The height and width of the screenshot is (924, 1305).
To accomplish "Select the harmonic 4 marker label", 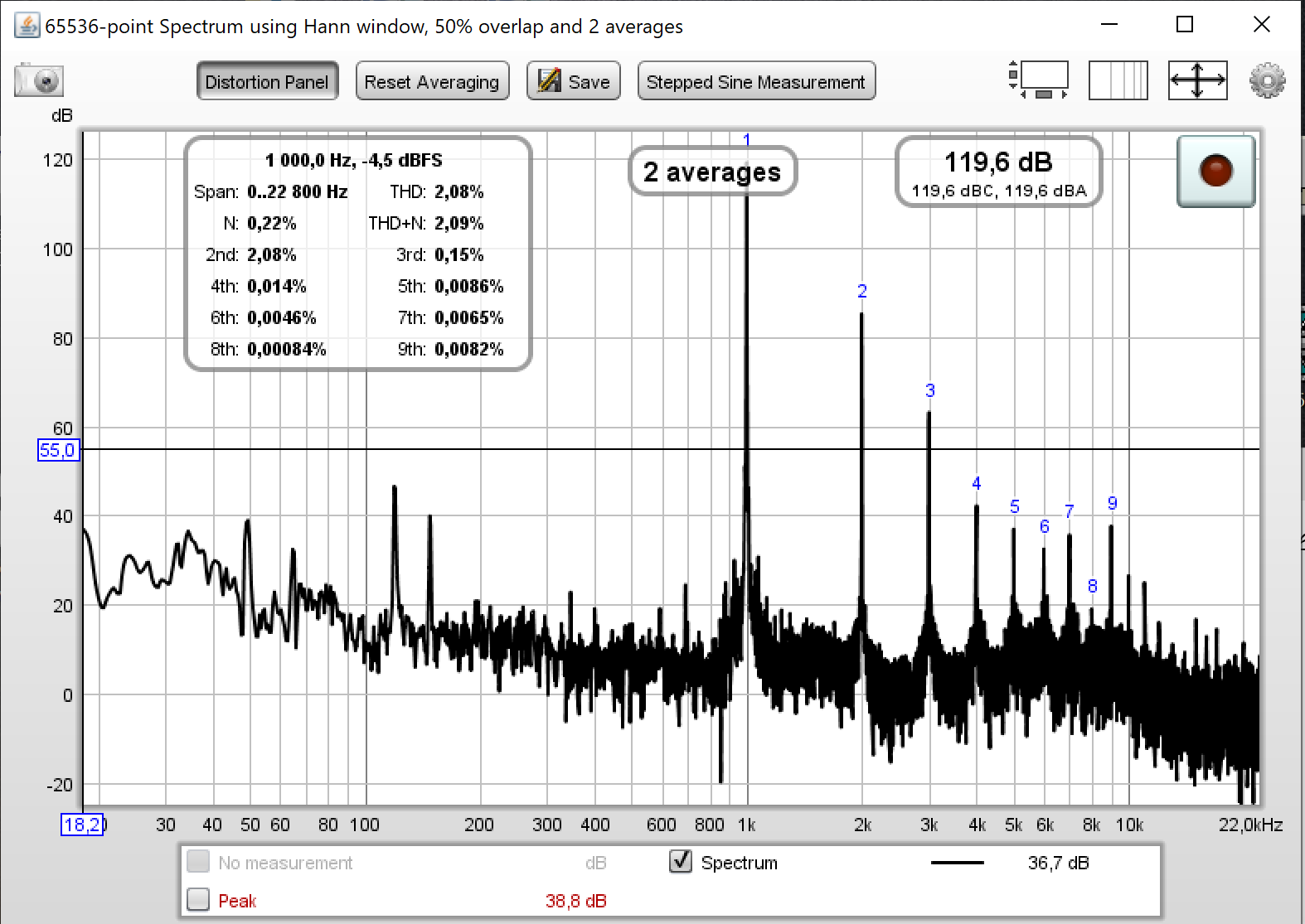I will click(977, 483).
